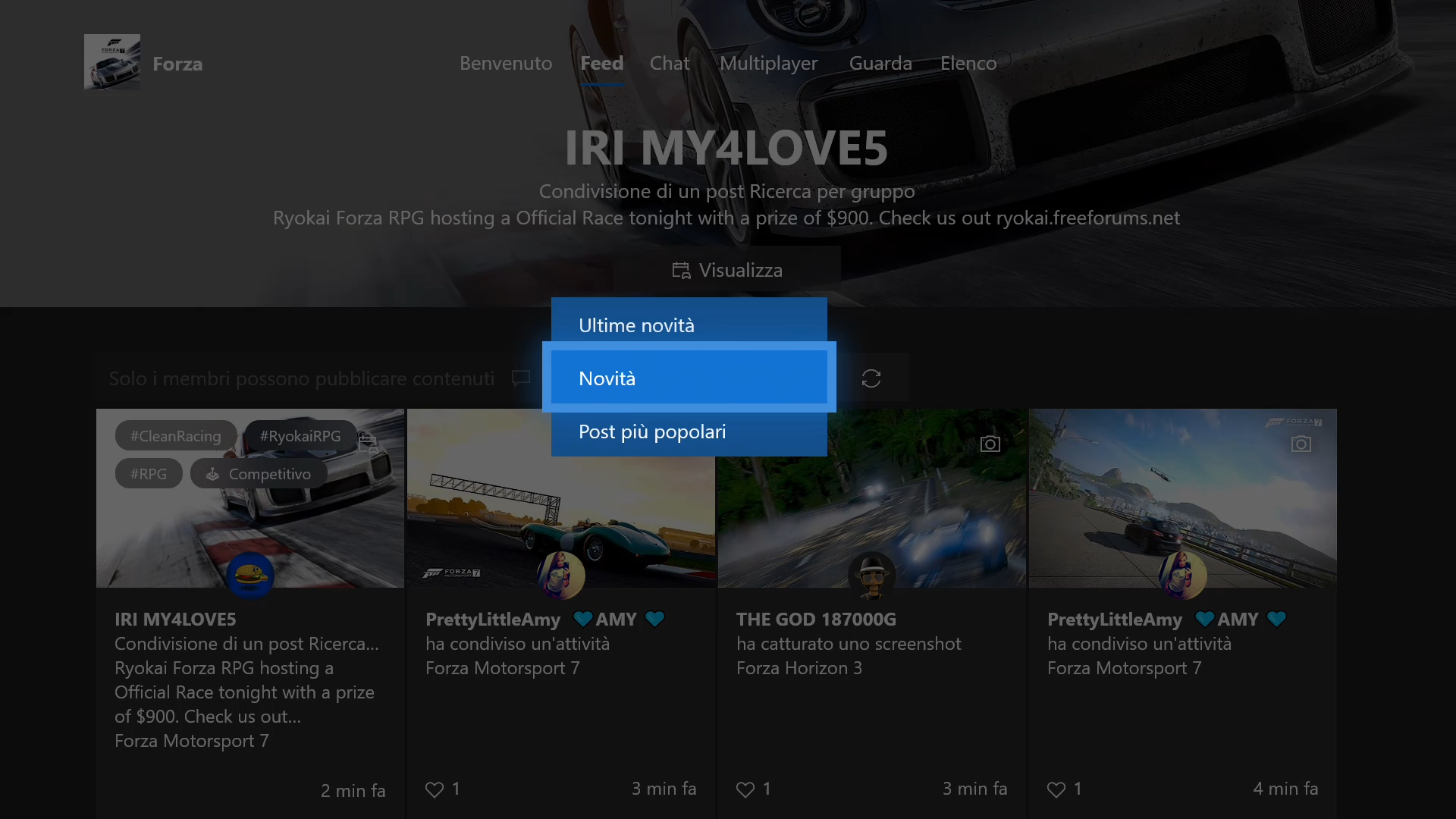Click '4 min fa' timestamp
Image resolution: width=1456 pixels, height=819 pixels.
click(x=1285, y=789)
